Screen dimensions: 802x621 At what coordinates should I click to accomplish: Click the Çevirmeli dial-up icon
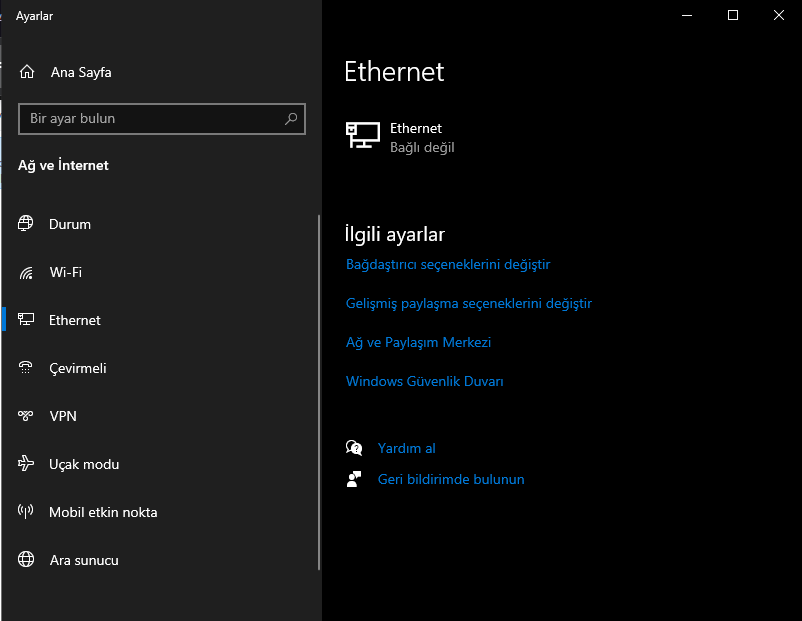pos(26,368)
